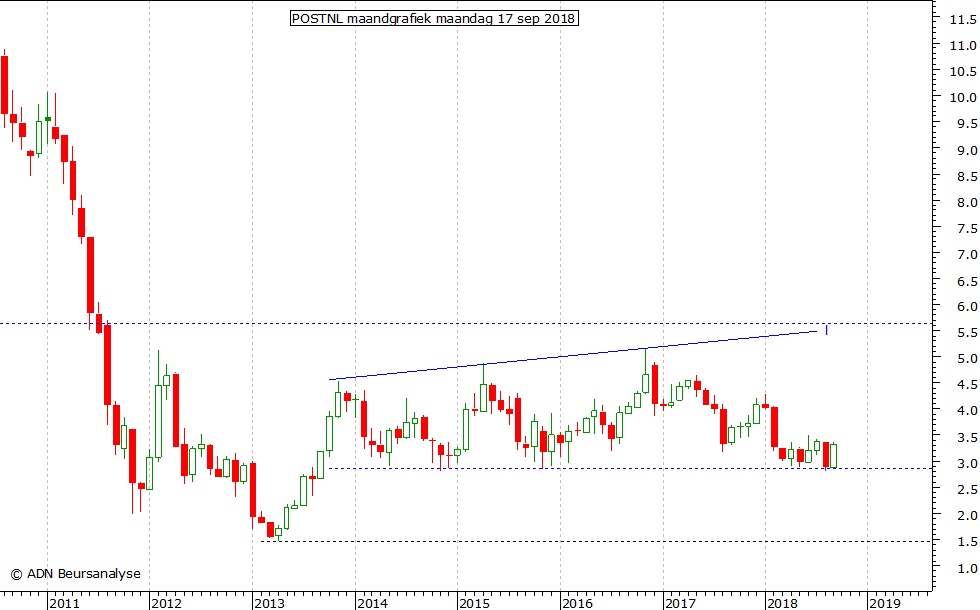
Task: Select the 2018 year label
Action: (x=782, y=603)
